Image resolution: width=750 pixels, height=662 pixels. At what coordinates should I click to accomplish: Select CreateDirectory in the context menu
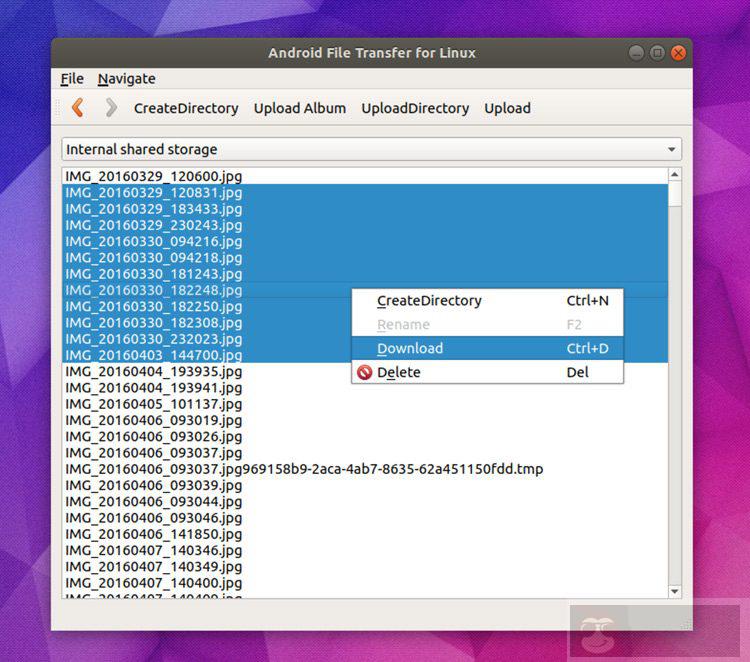click(429, 301)
